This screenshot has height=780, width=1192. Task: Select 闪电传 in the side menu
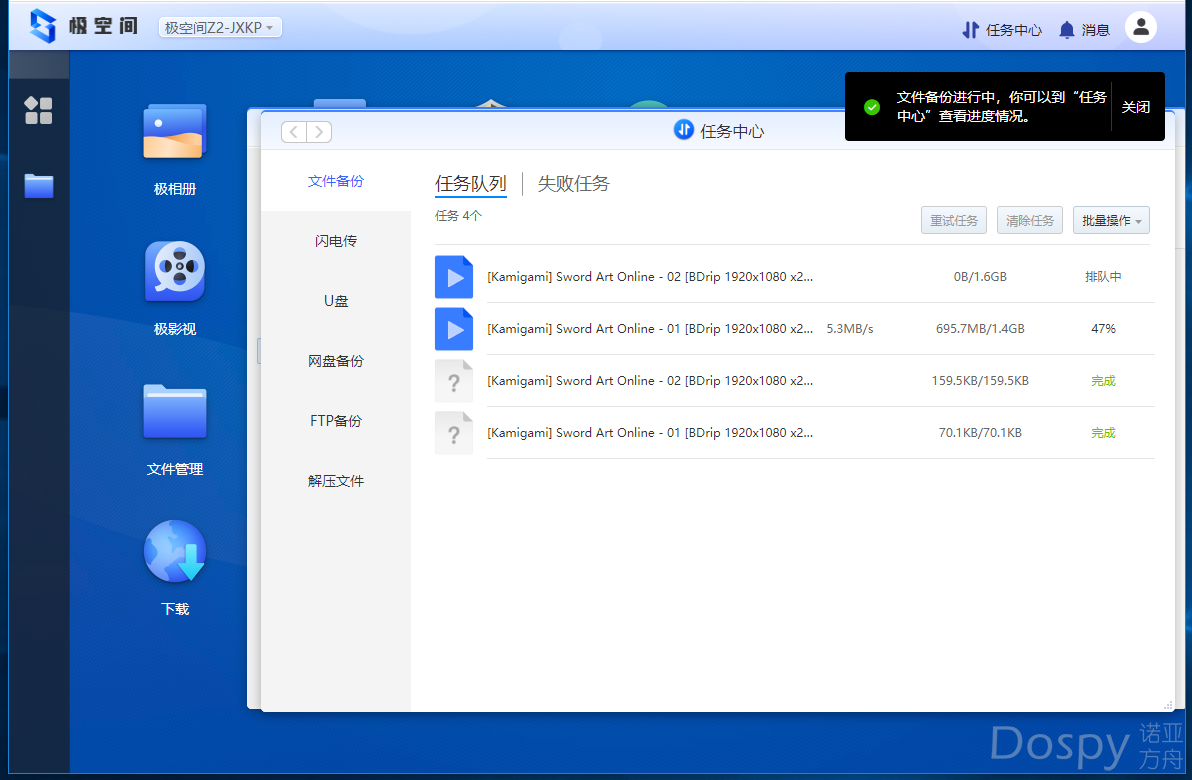pyautogui.click(x=335, y=241)
